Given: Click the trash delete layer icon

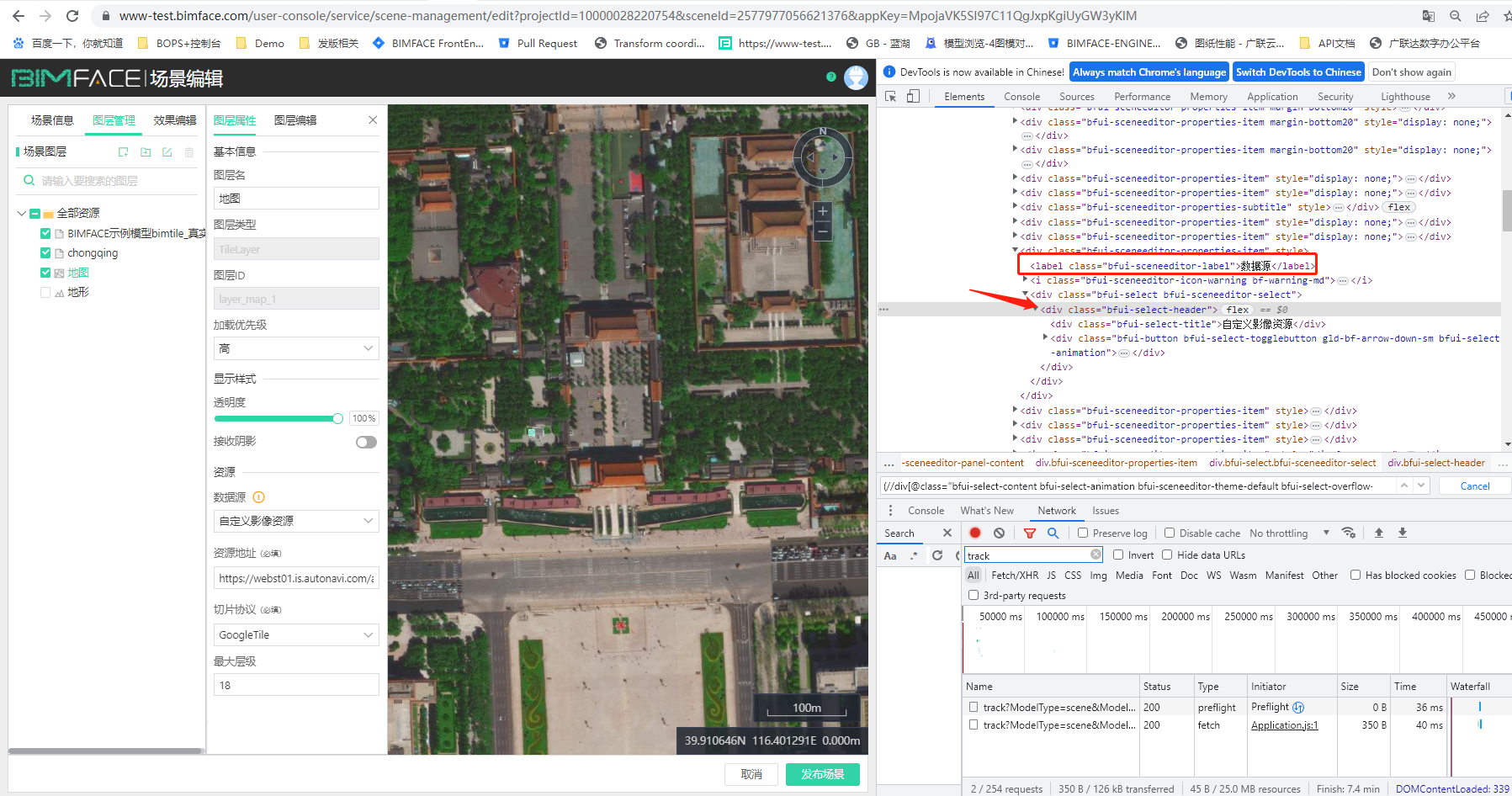Looking at the screenshot, I should click(x=189, y=152).
